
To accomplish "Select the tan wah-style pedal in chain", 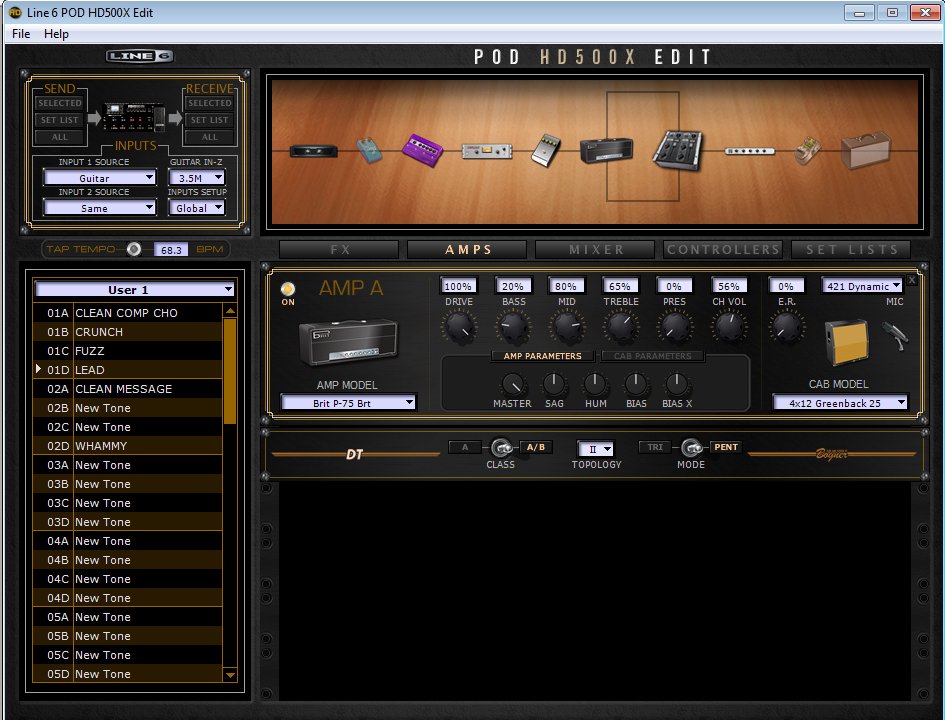I will click(x=806, y=151).
